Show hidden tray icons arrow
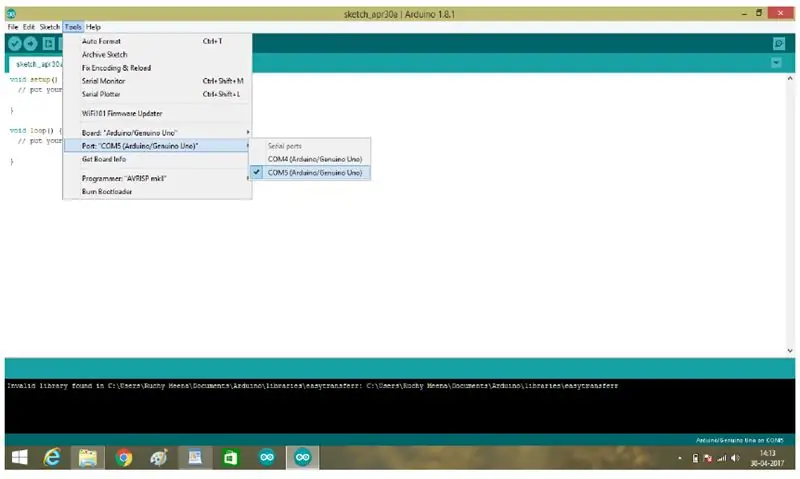 point(680,458)
